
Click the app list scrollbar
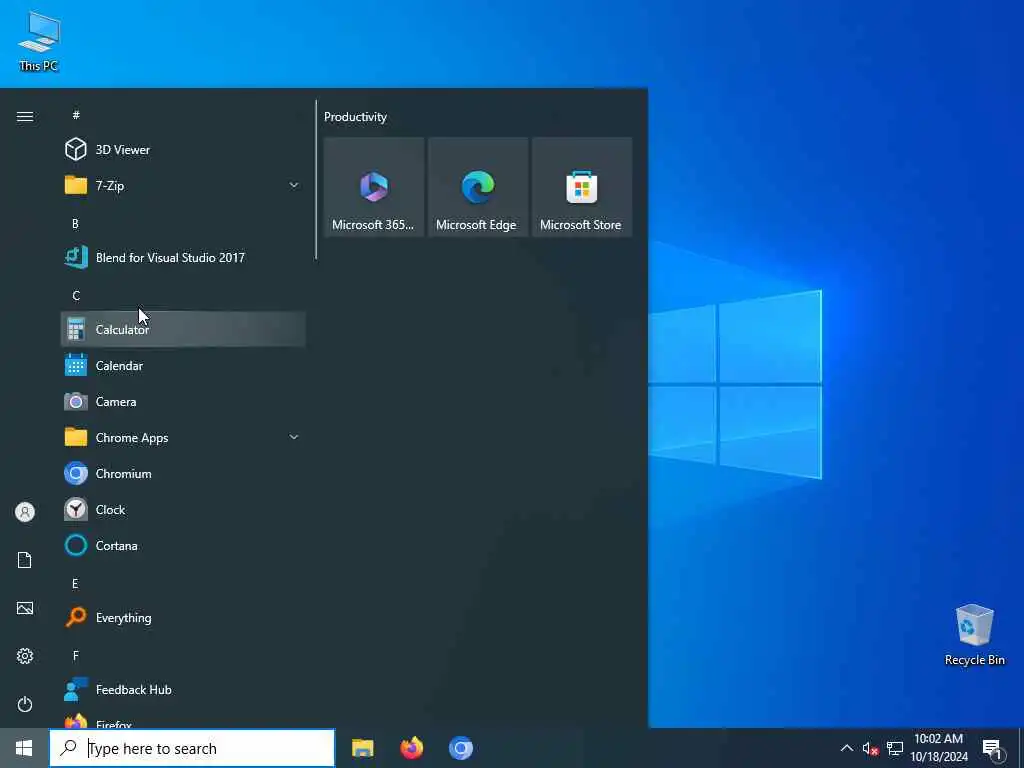[x=316, y=180]
